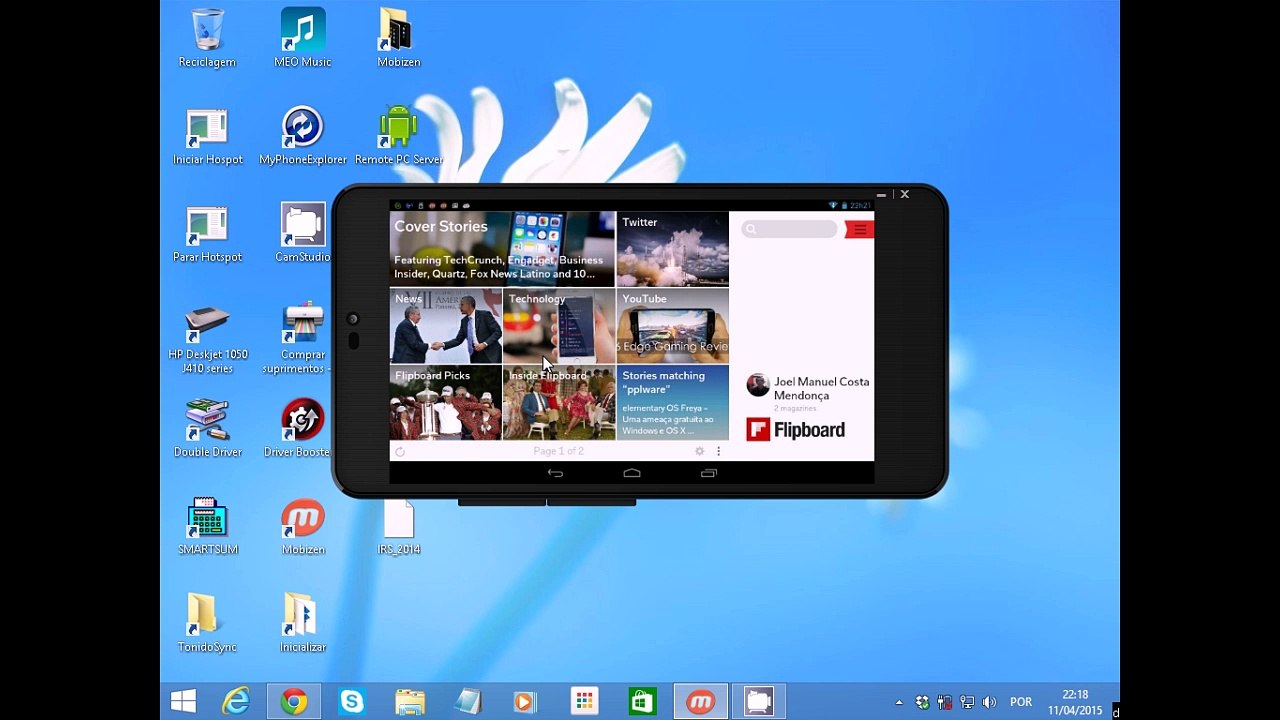This screenshot has width=1280, height=720.
Task: Open the Reciclagem recycle bin icon
Action: pos(207,38)
